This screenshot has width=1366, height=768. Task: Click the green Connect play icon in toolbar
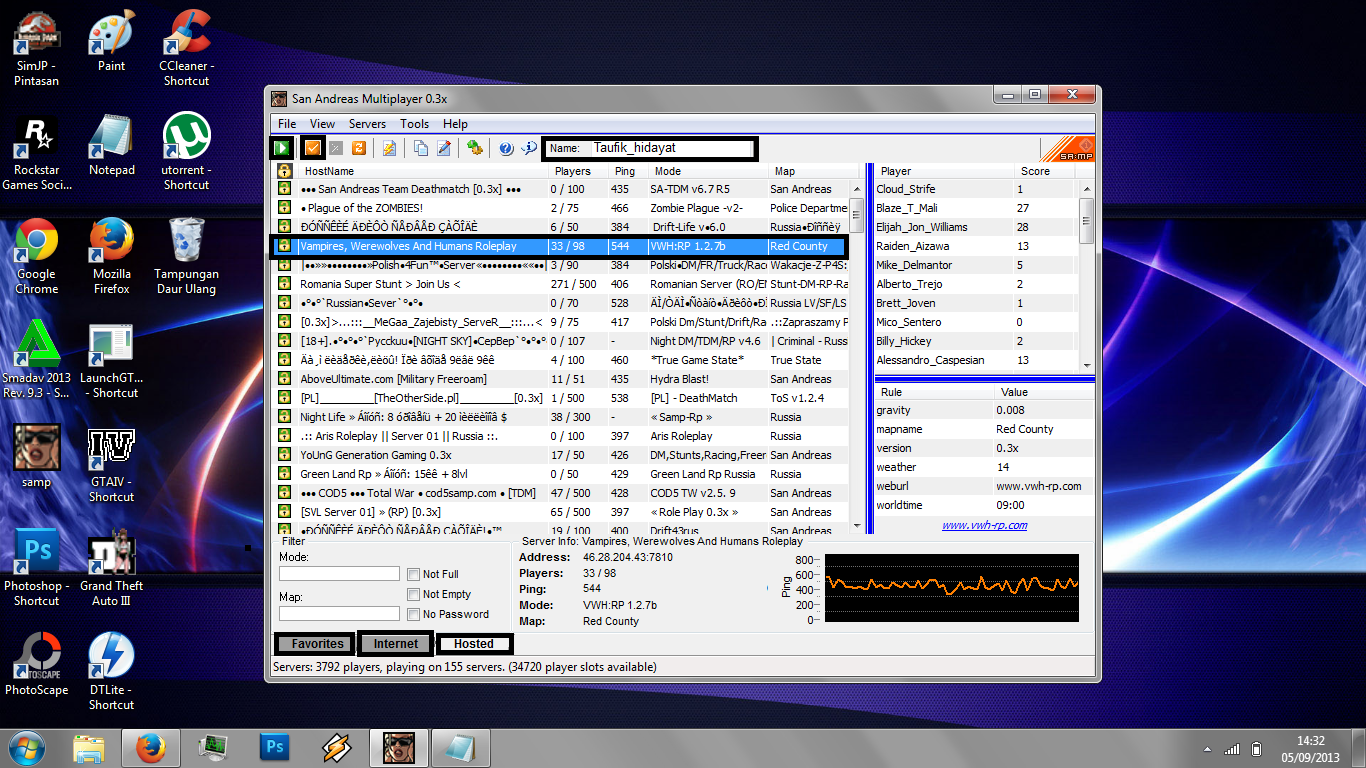tap(283, 148)
